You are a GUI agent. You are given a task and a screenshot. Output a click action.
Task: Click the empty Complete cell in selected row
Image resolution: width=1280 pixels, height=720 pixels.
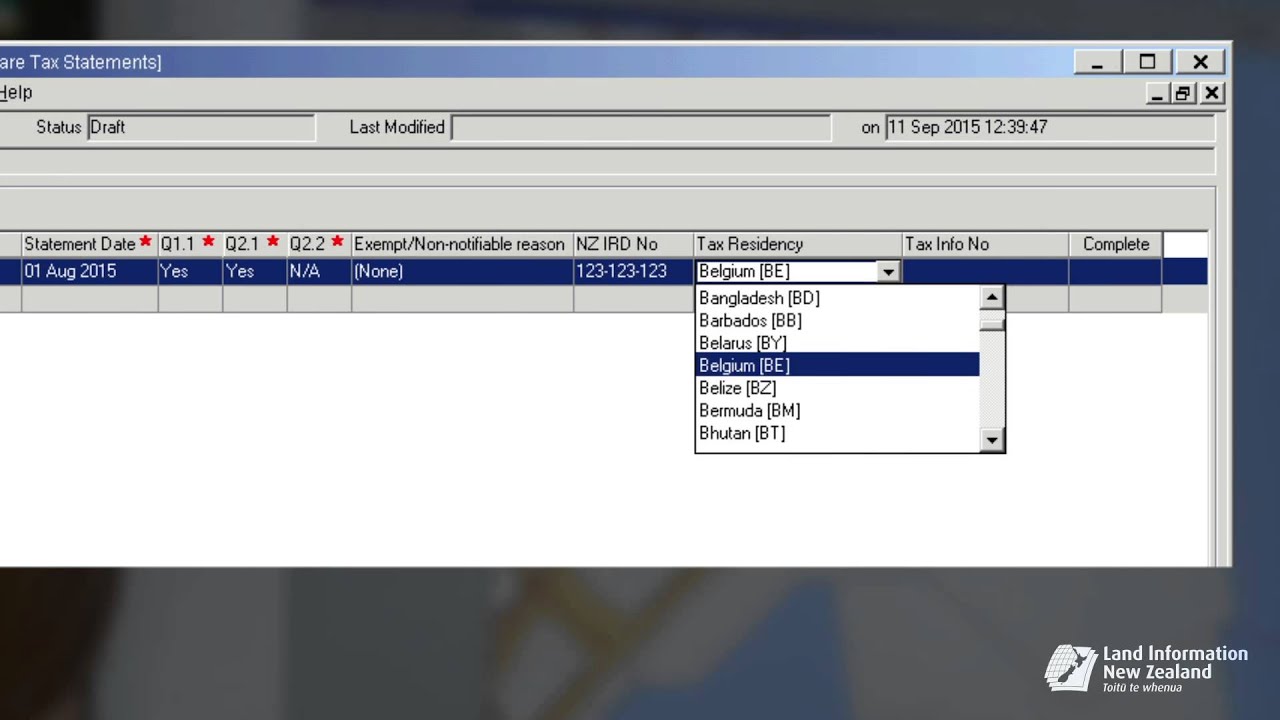(x=1115, y=271)
